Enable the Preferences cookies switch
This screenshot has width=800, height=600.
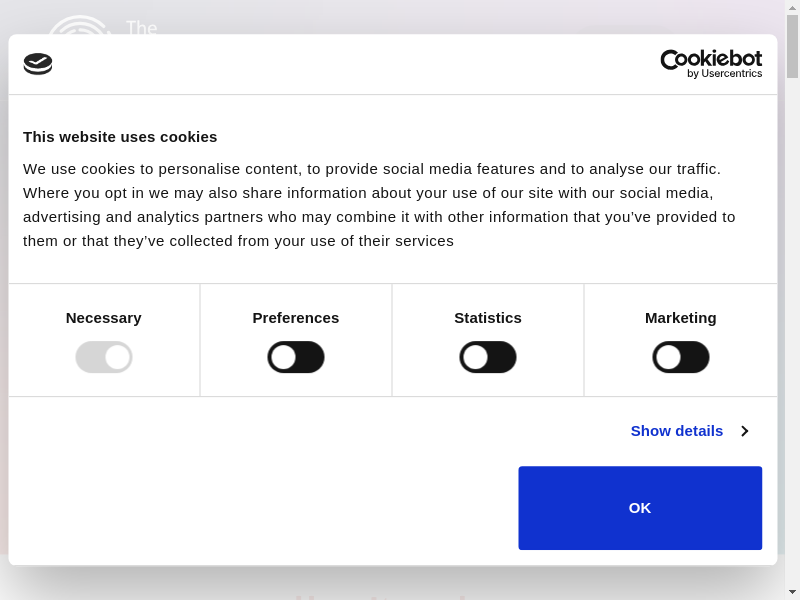[296, 357]
